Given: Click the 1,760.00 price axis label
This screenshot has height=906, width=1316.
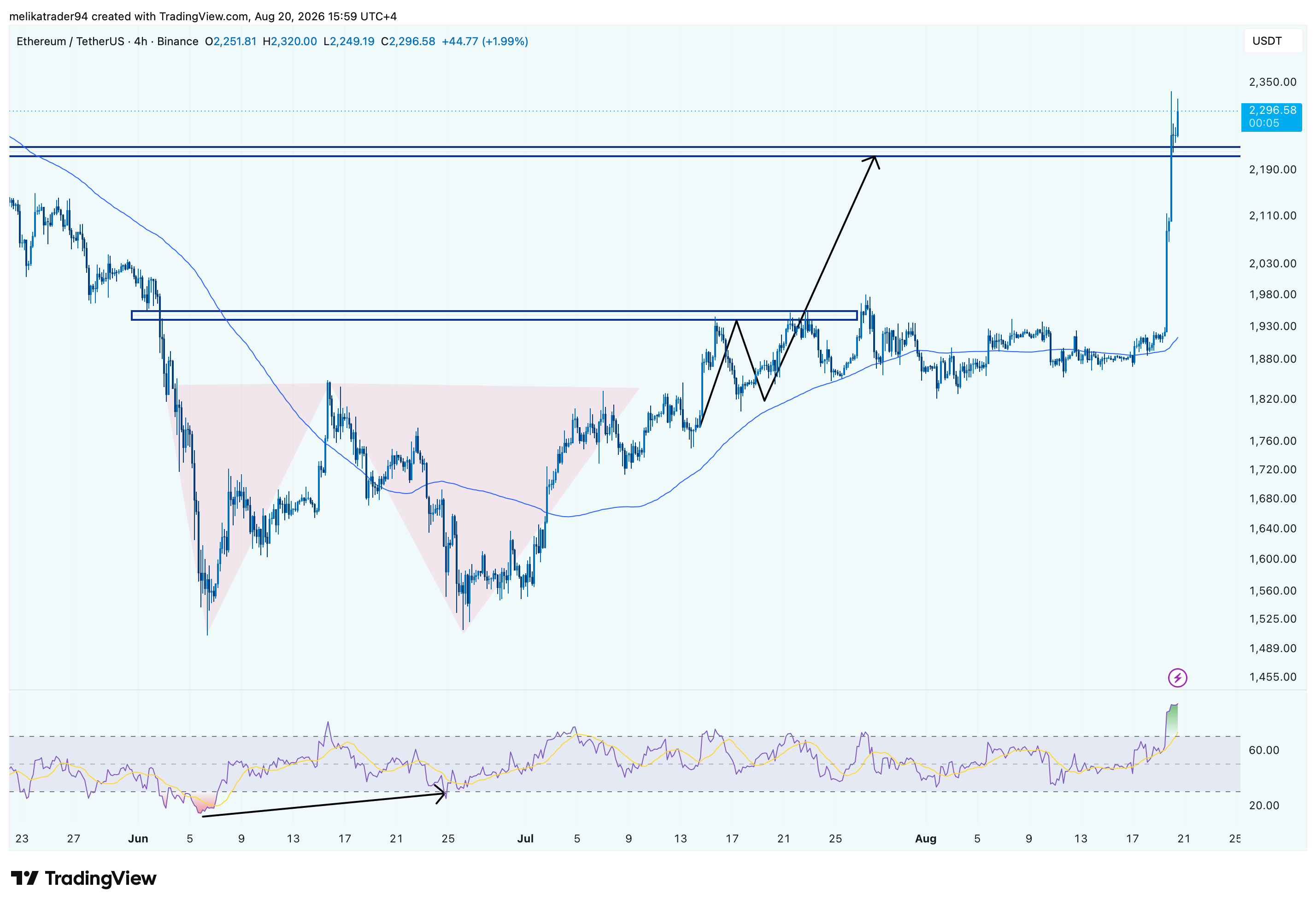Looking at the screenshot, I should tap(1272, 441).
